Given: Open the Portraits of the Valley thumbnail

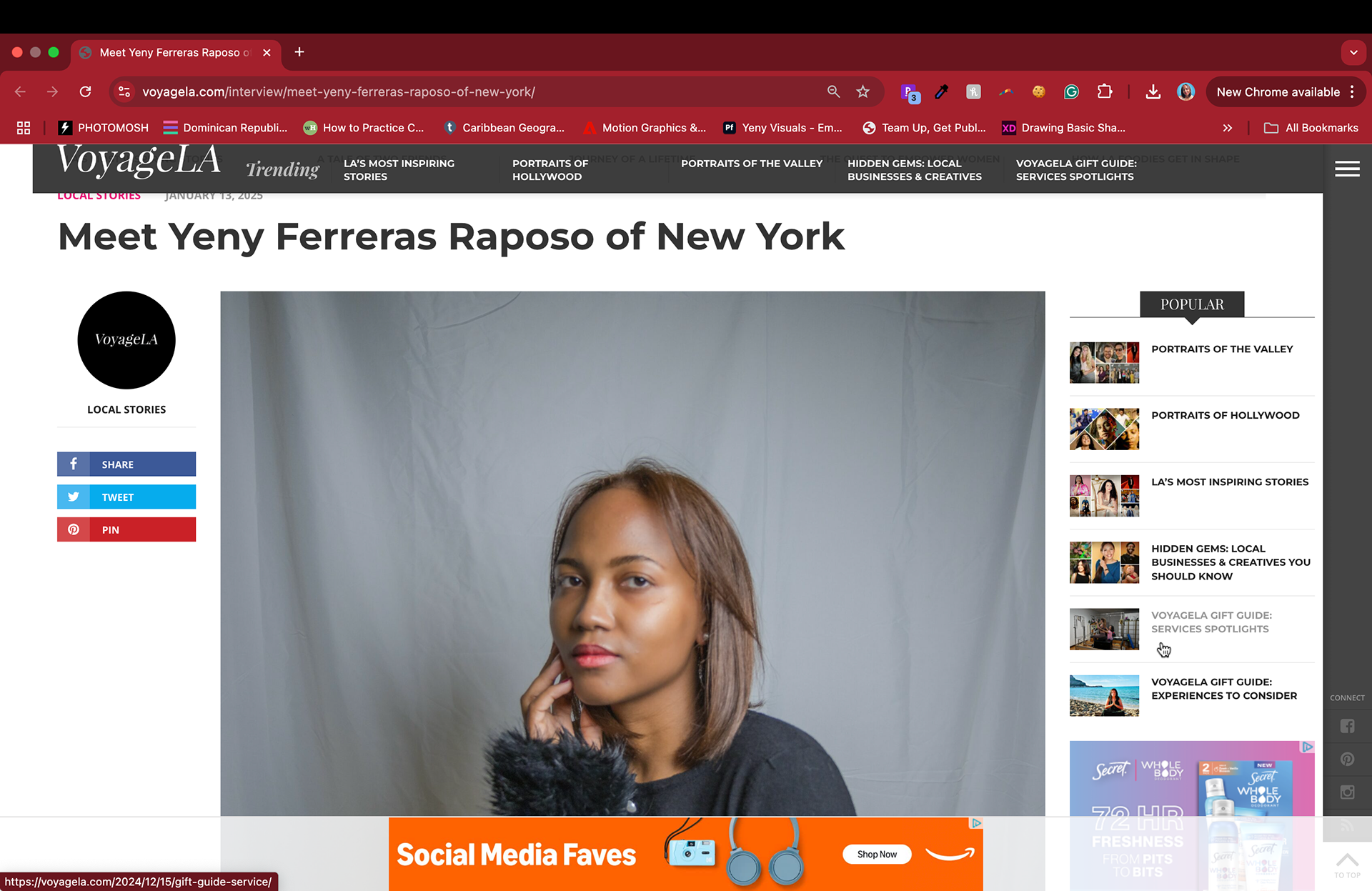Looking at the screenshot, I should tap(1104, 363).
